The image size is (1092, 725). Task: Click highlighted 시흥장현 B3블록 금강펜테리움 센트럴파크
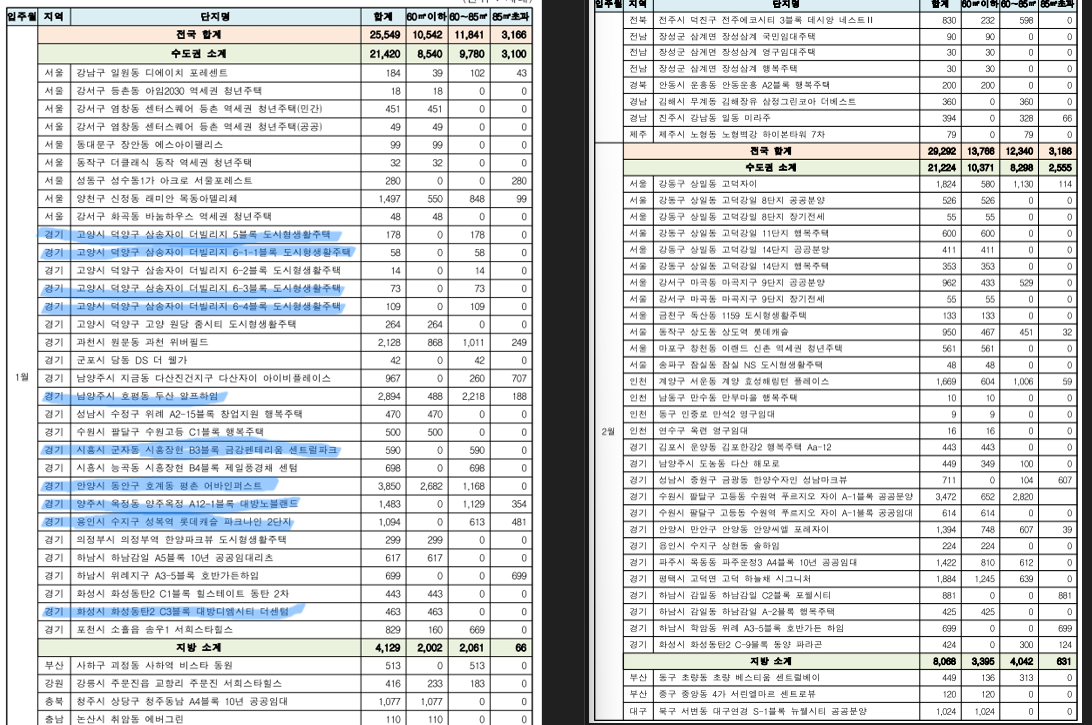click(x=207, y=450)
